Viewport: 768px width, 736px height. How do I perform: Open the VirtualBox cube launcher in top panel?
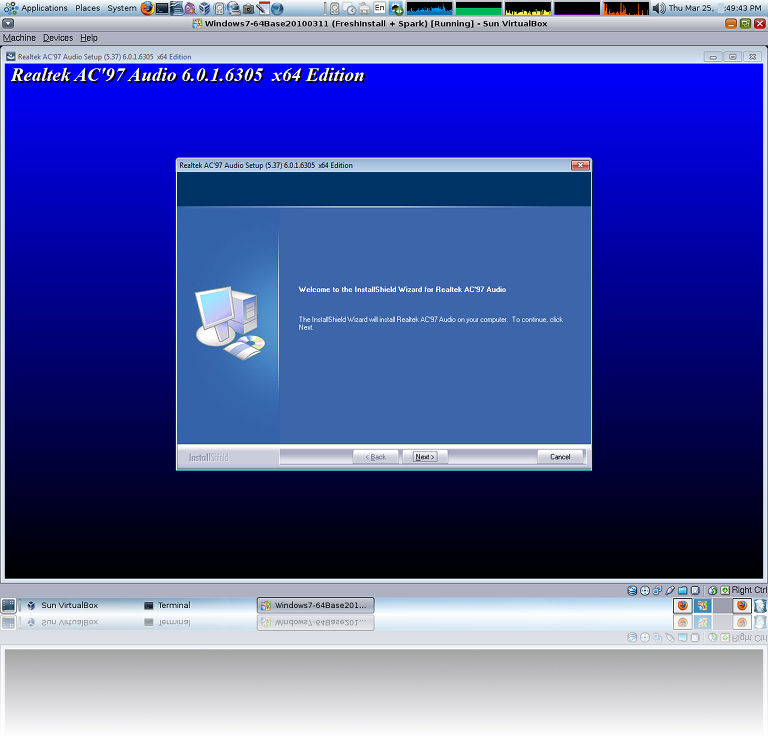coord(205,8)
